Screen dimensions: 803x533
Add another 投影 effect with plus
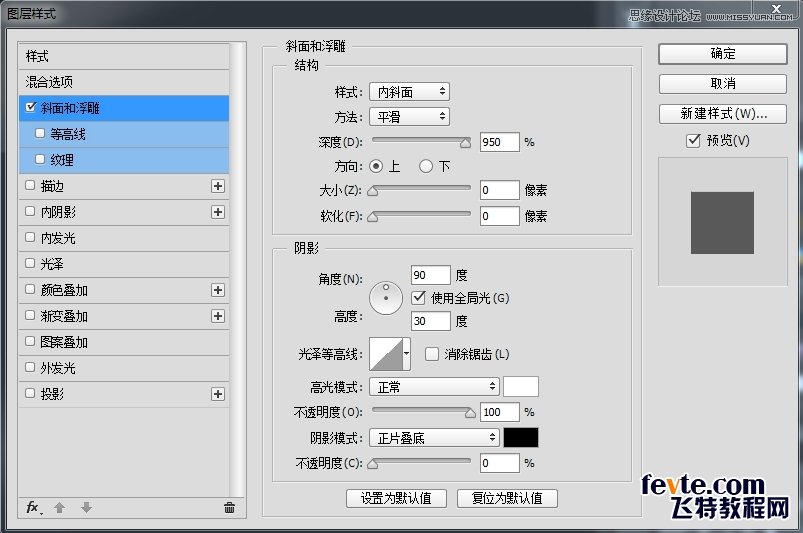218,394
